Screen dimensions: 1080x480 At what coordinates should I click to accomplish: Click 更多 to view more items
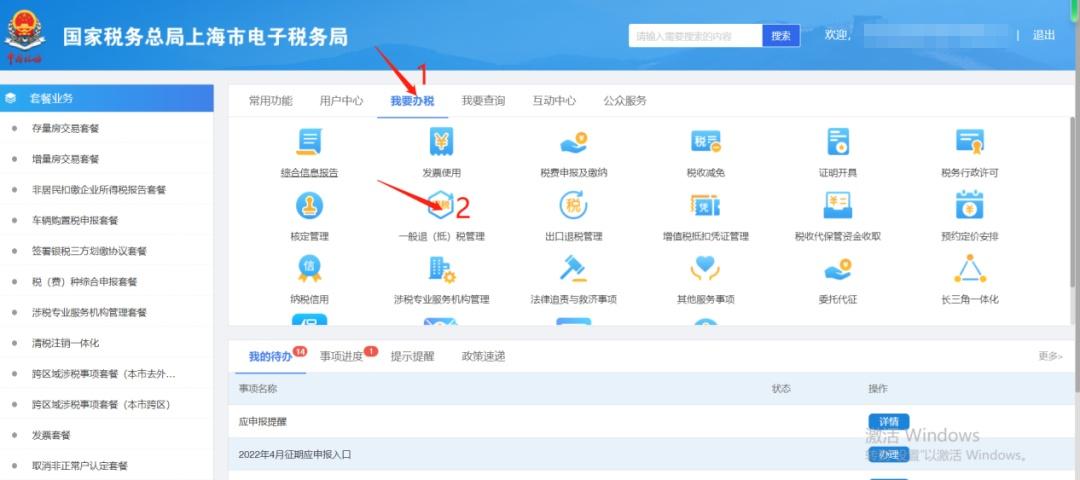point(1049,356)
